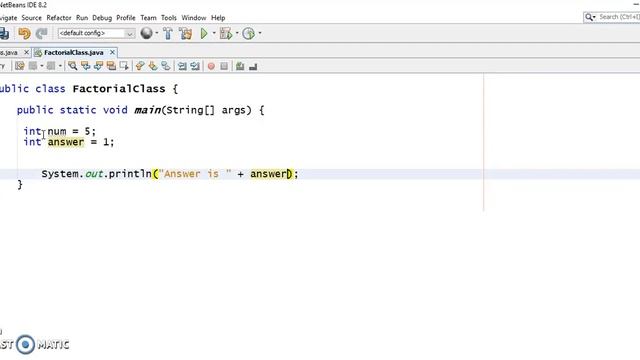This screenshot has width=640, height=360.
Task: Stop macro recording with the square icon
Action: pos(224,66)
